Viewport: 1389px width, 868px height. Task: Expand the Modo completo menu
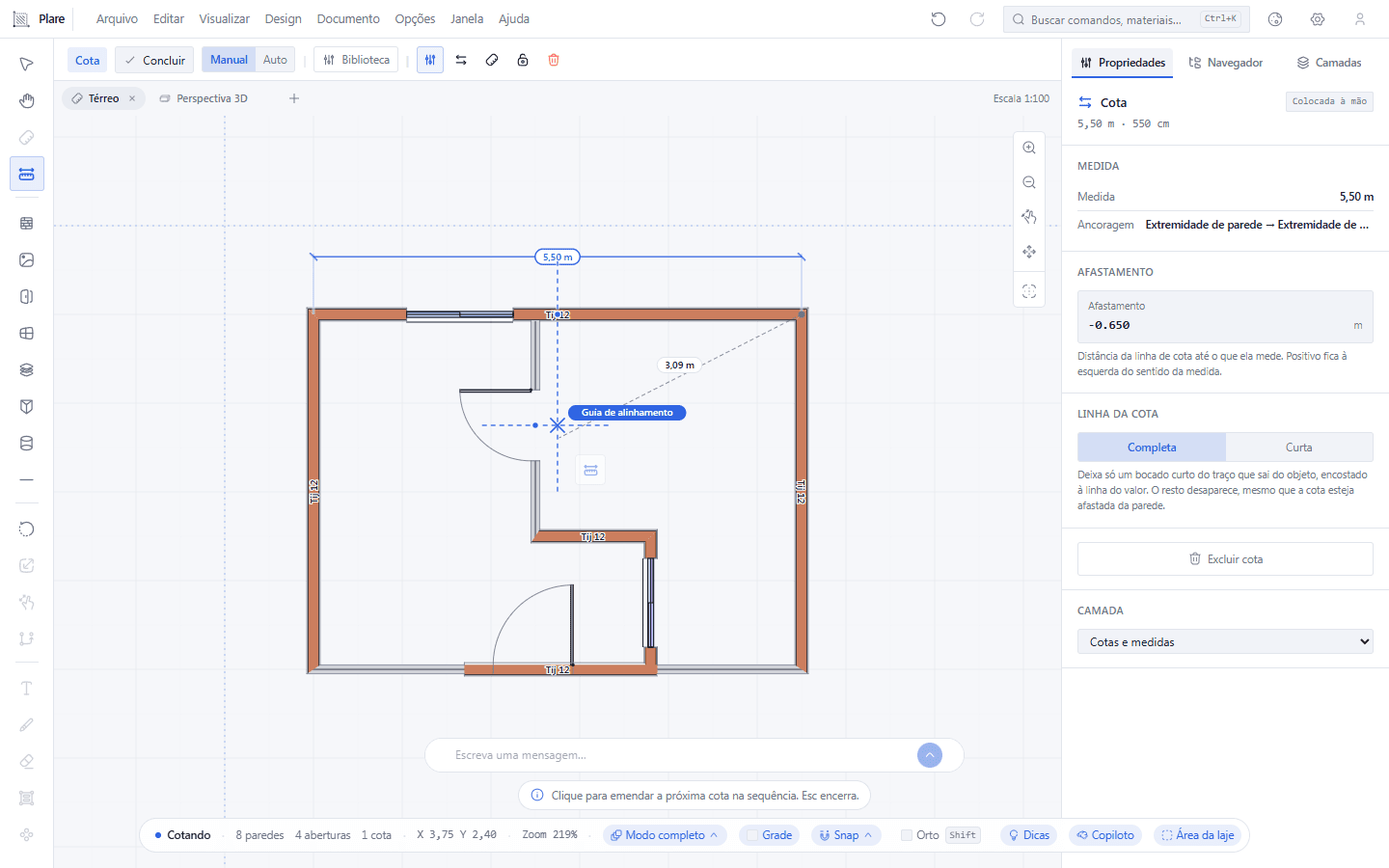coord(665,835)
